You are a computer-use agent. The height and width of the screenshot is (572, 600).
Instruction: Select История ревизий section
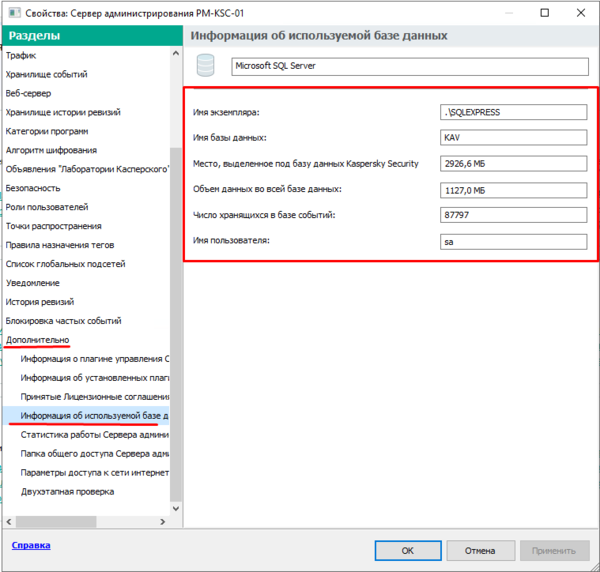pyautogui.click(x=39, y=302)
